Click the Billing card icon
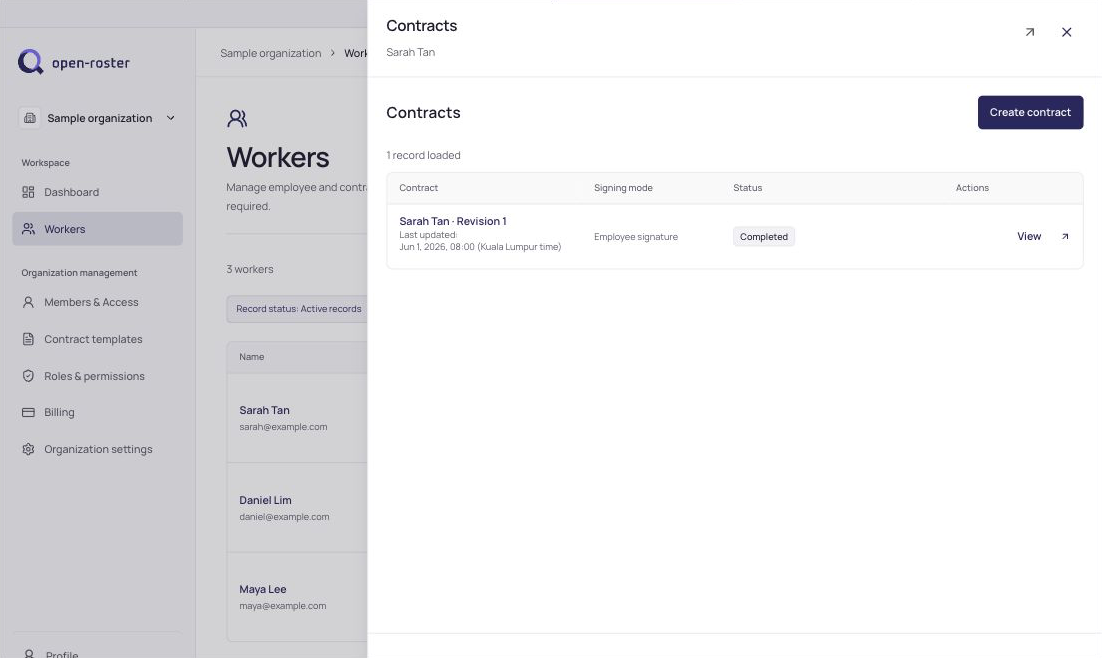 (x=28, y=412)
